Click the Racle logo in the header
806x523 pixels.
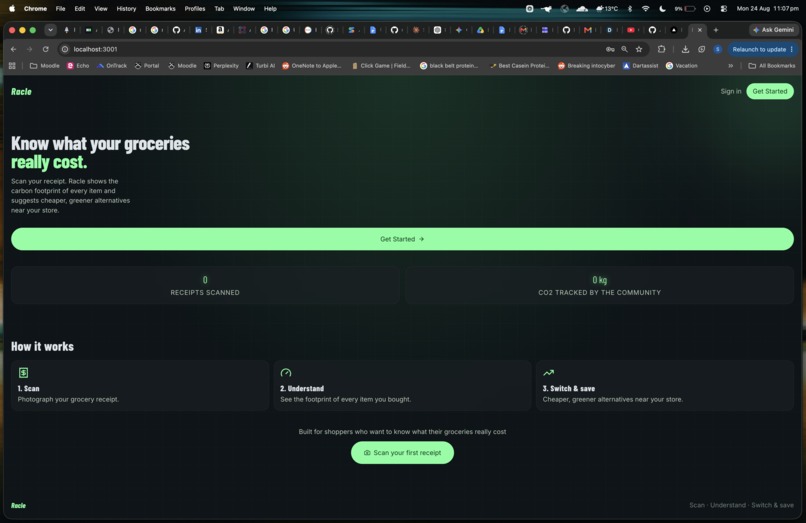click(21, 92)
